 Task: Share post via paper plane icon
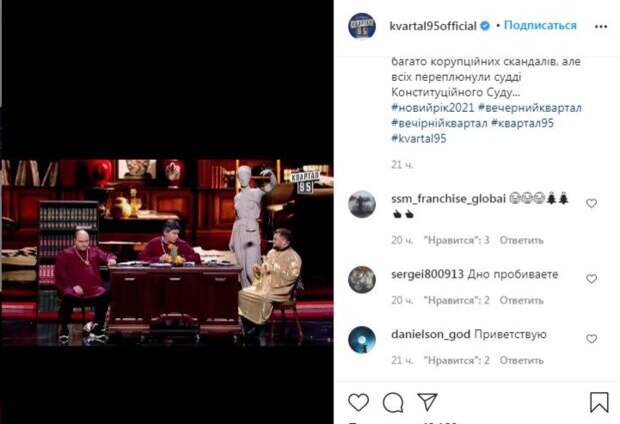[x=427, y=402]
